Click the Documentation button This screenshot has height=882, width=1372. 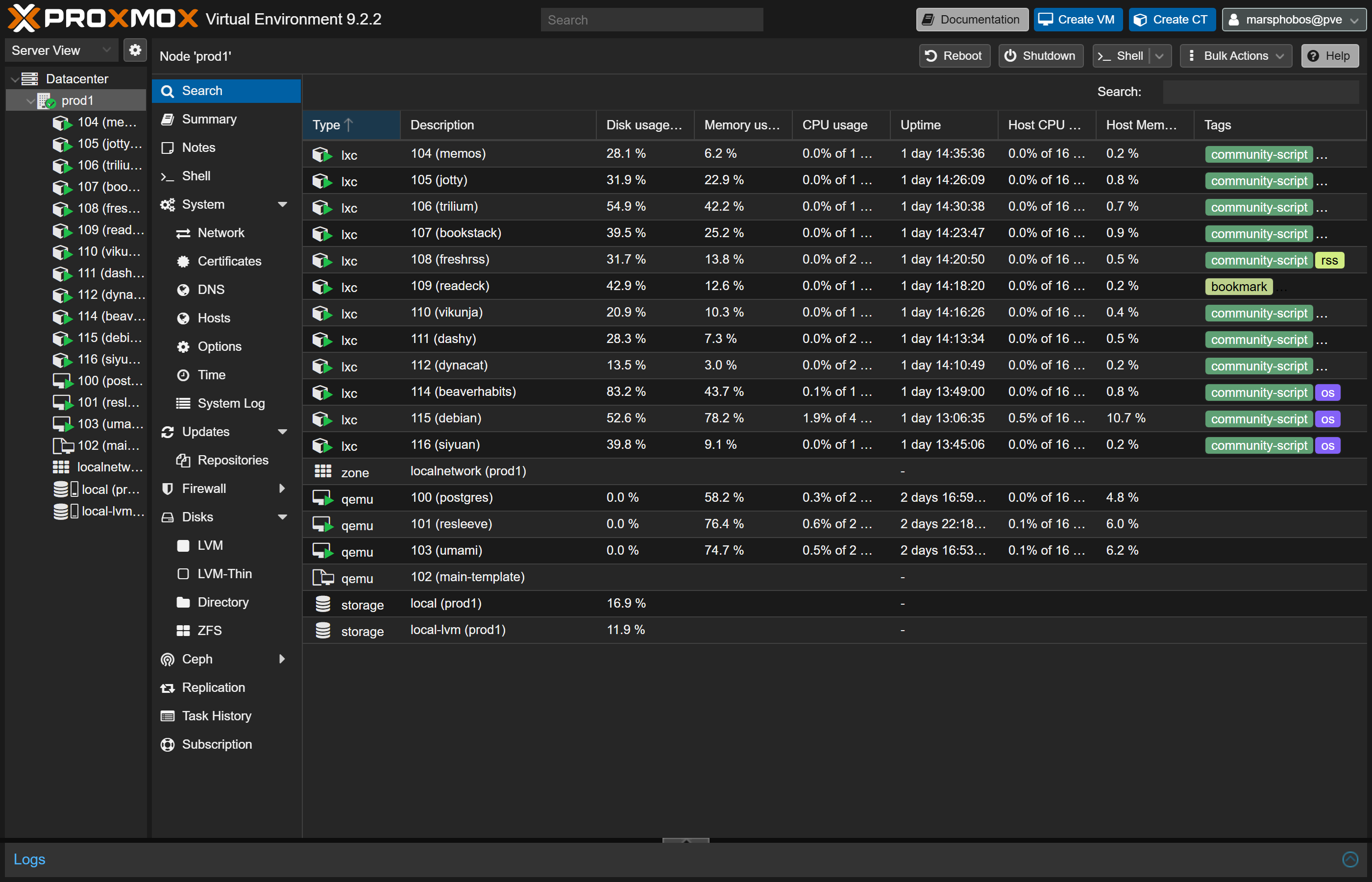972,20
